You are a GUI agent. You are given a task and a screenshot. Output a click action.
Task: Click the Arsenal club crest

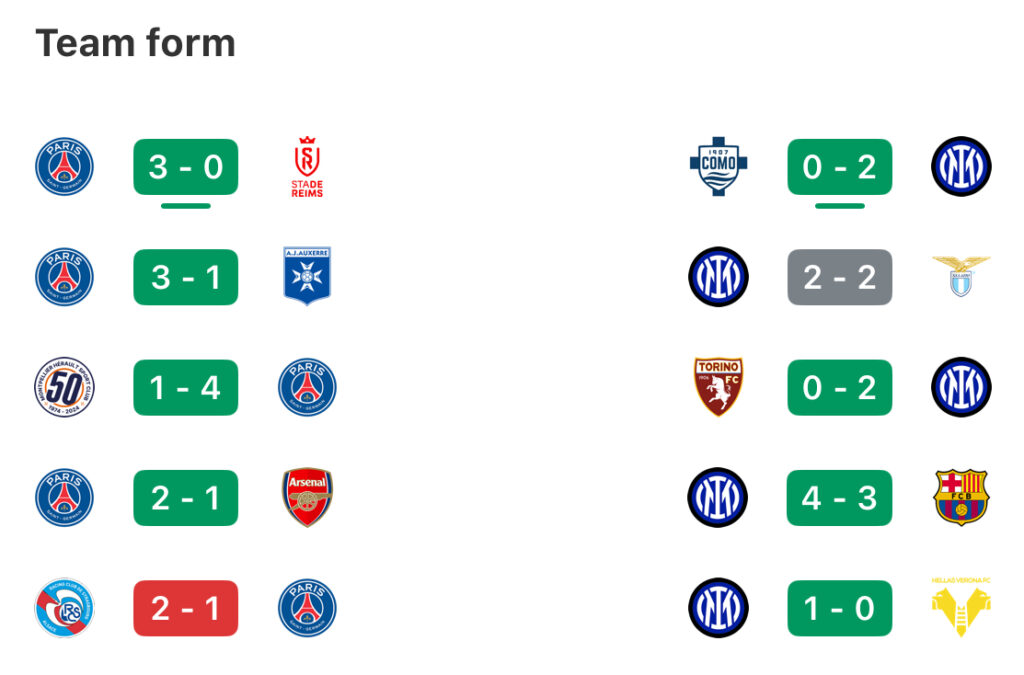307,497
